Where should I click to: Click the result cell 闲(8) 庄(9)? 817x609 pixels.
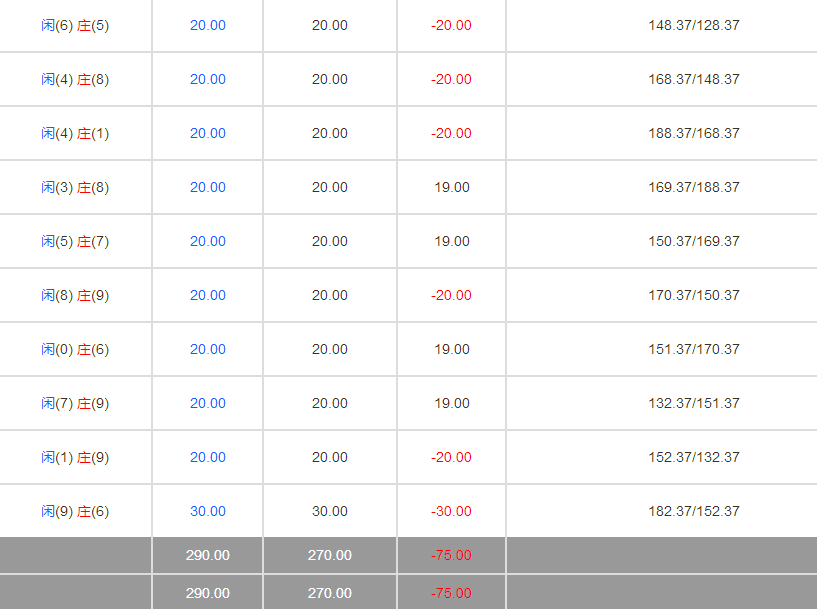point(75,295)
